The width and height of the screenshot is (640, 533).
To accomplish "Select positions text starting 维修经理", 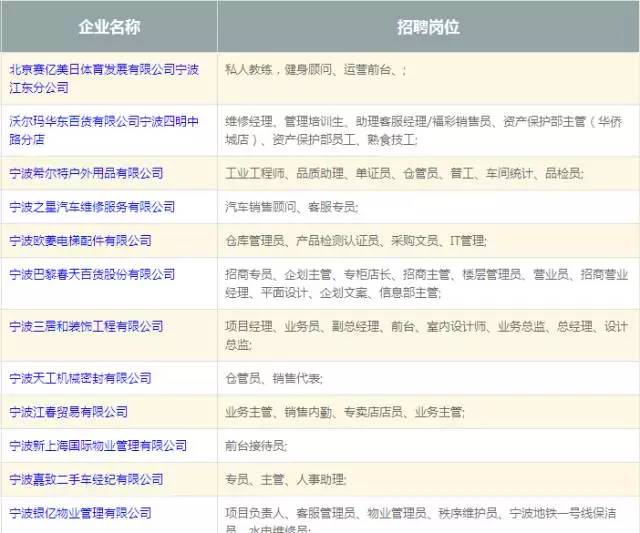I will click(x=424, y=130).
